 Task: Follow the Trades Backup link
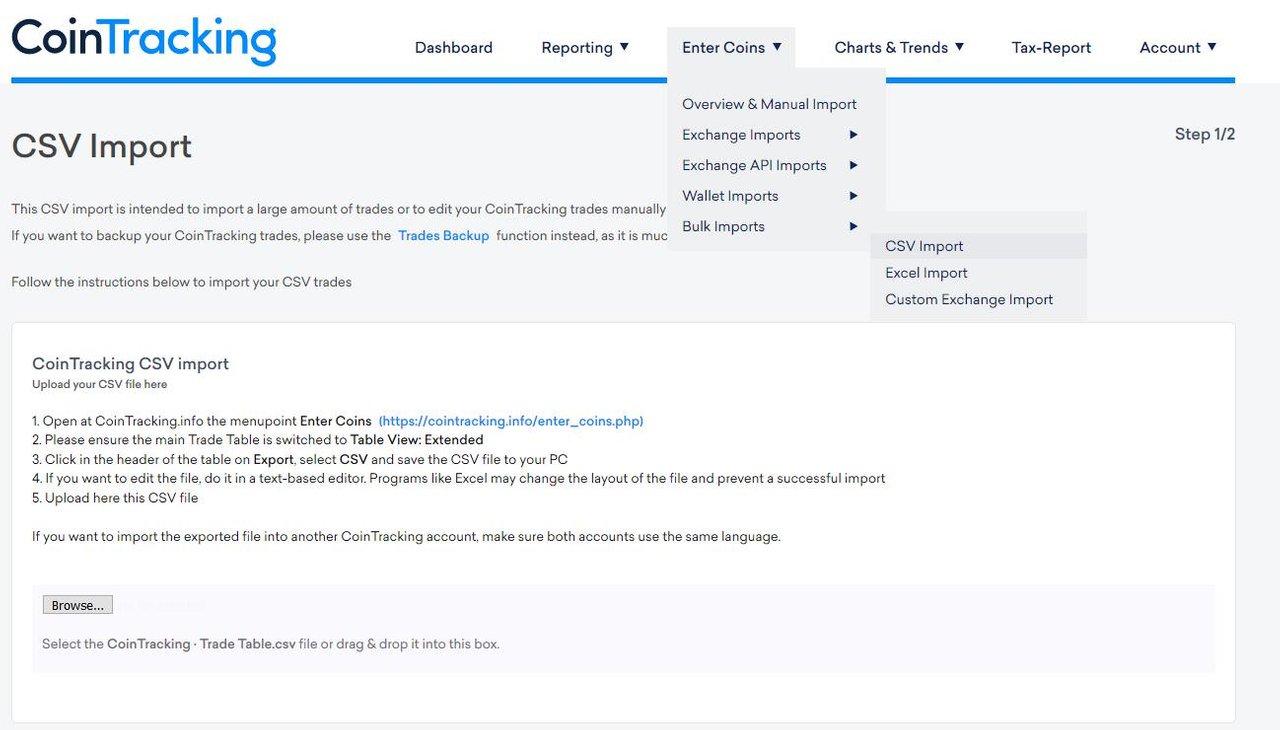click(x=443, y=236)
